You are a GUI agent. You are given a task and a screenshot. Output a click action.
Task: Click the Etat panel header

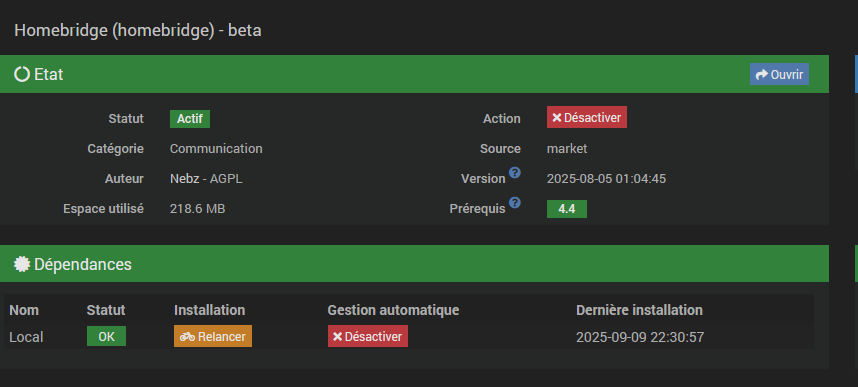tap(414, 74)
